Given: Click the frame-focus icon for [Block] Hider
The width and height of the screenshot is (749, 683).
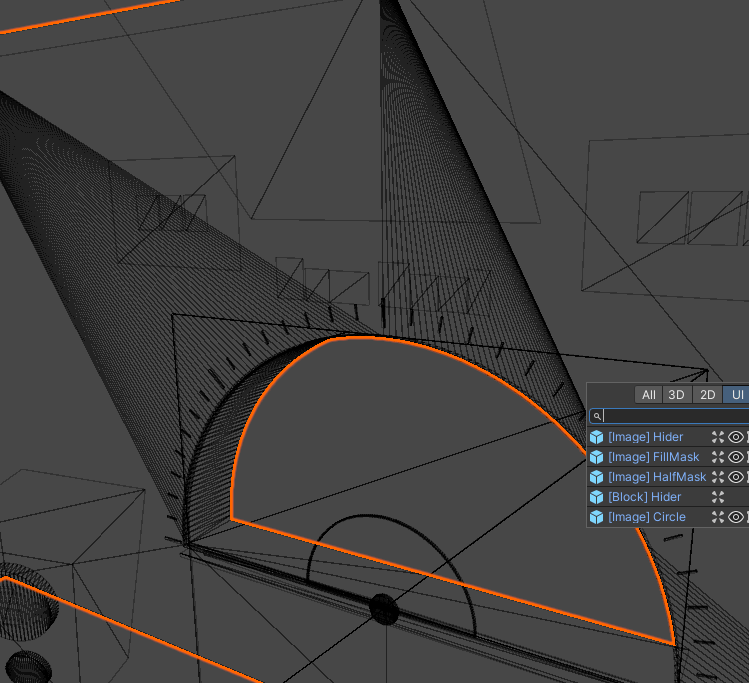Looking at the screenshot, I should pos(718,497).
